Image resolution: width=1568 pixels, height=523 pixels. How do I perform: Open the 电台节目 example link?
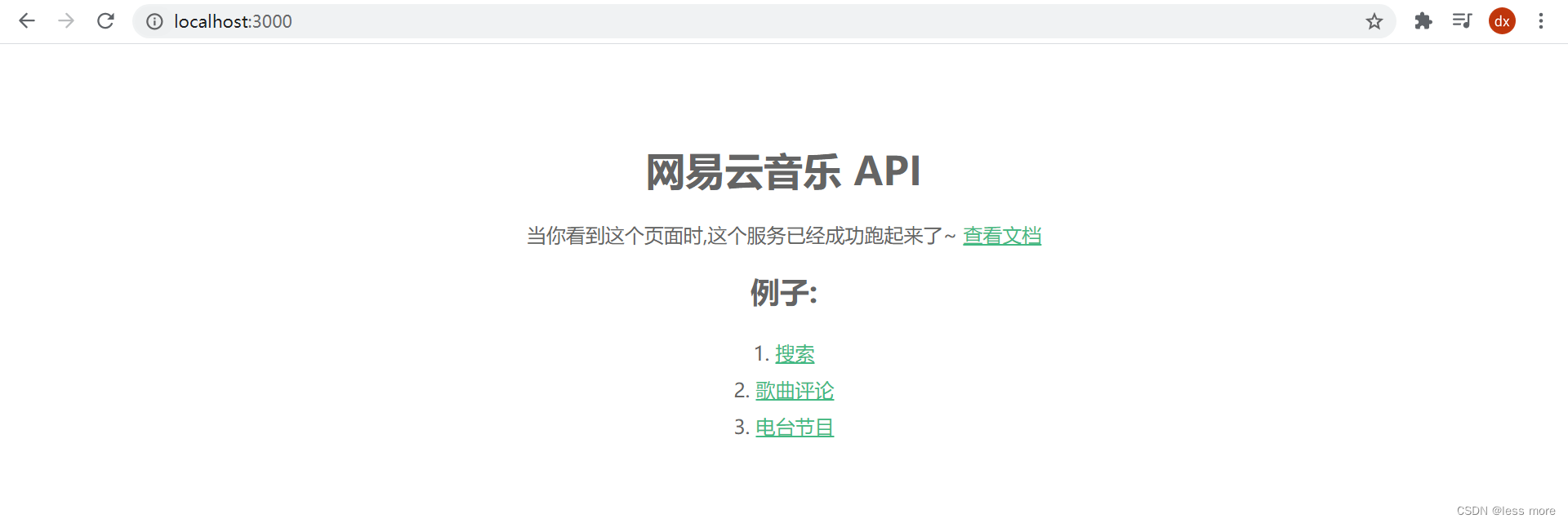(x=795, y=428)
